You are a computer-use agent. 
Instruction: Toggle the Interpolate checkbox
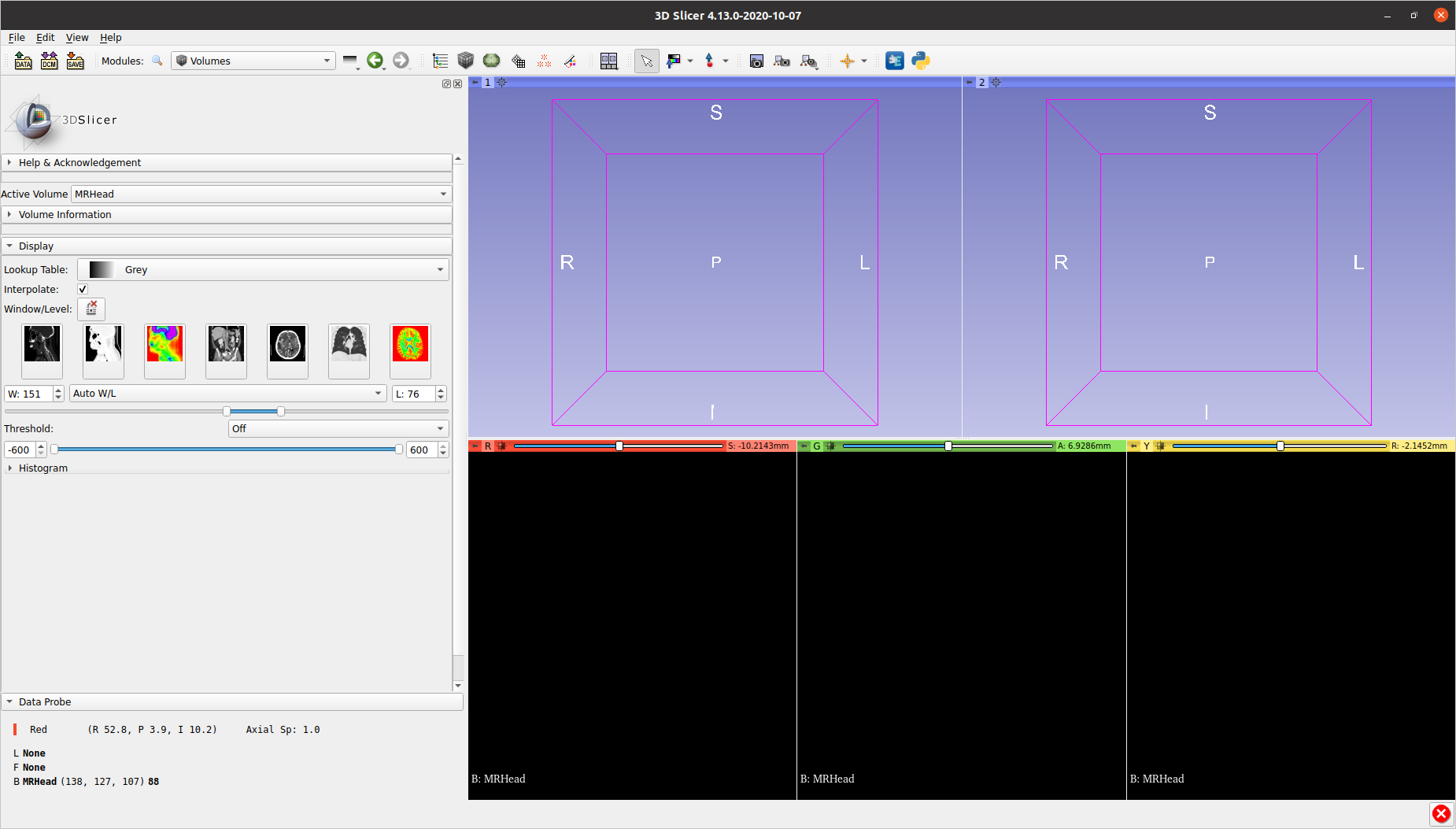tap(82, 289)
